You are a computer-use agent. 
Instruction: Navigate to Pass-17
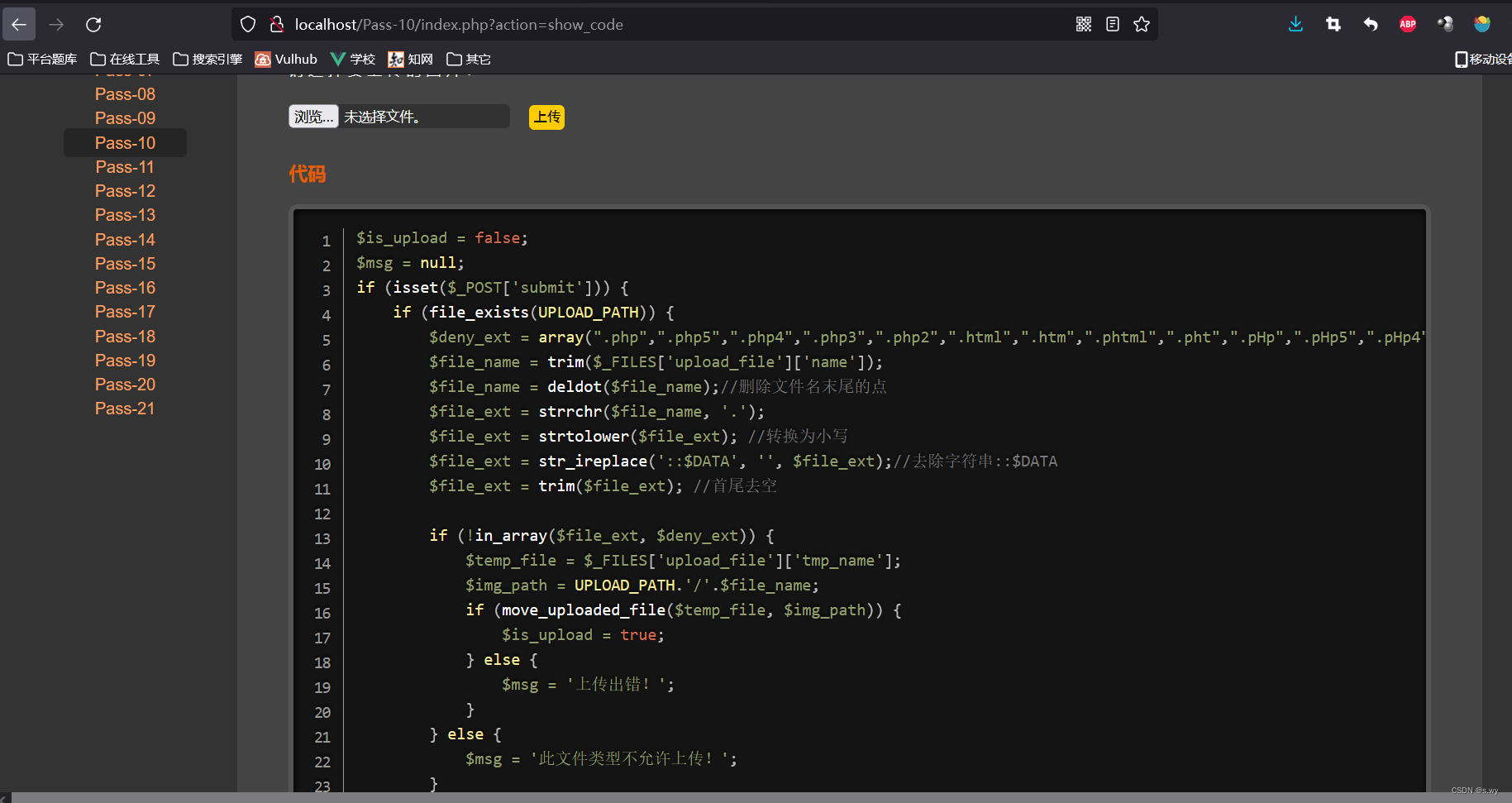pyautogui.click(x=125, y=312)
